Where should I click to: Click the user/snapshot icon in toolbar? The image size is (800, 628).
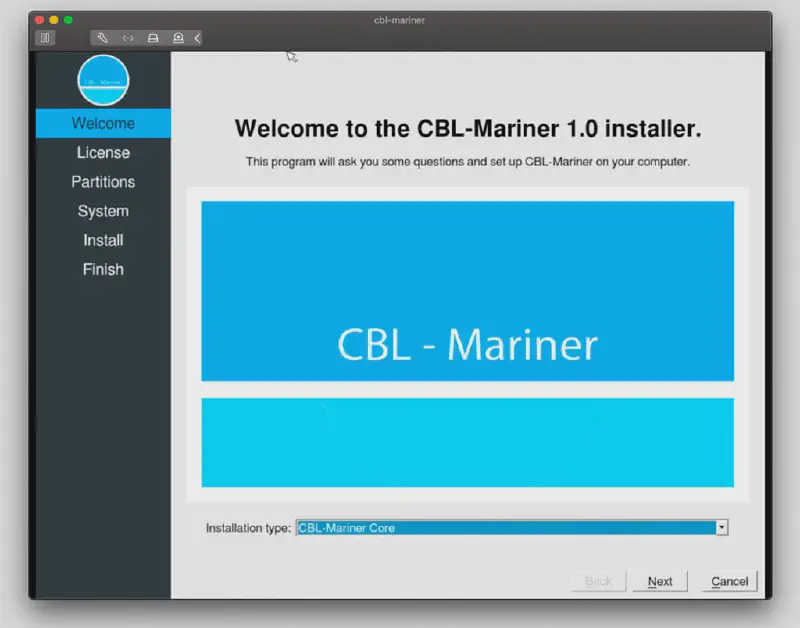(178, 38)
